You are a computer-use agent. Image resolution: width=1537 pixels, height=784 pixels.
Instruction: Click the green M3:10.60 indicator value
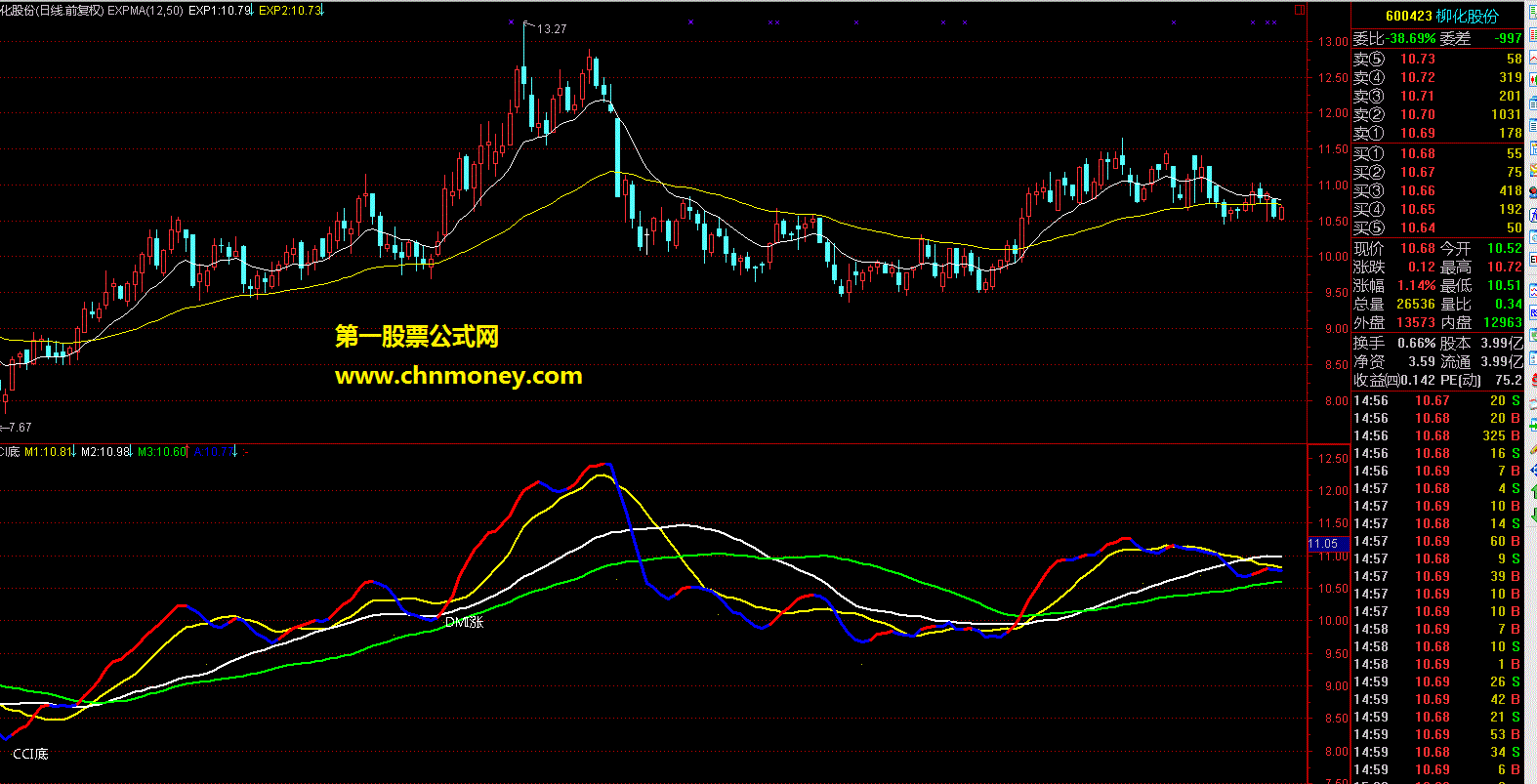click(x=162, y=452)
